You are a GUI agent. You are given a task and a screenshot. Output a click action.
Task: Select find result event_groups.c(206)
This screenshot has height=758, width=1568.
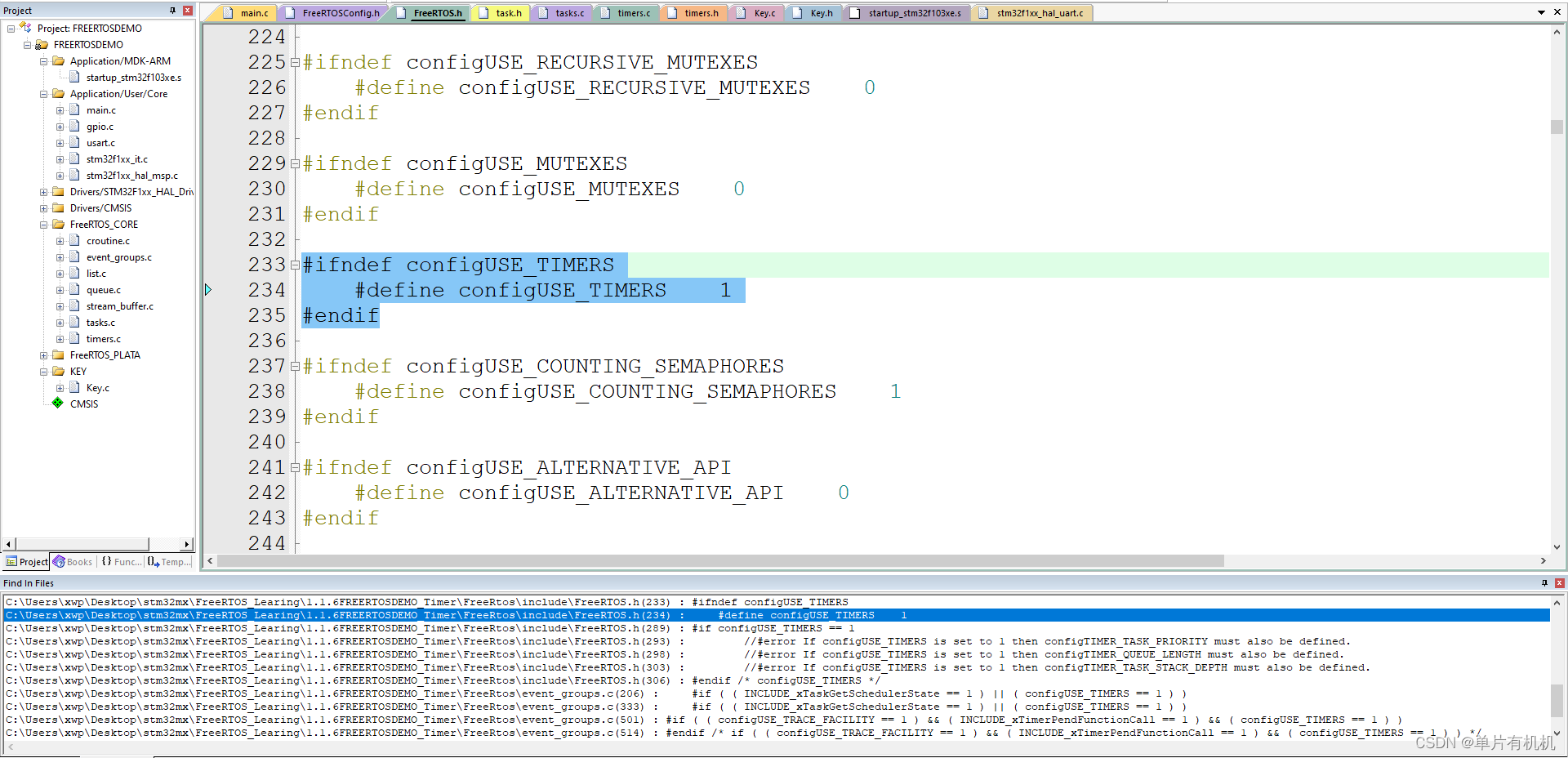click(x=776, y=693)
